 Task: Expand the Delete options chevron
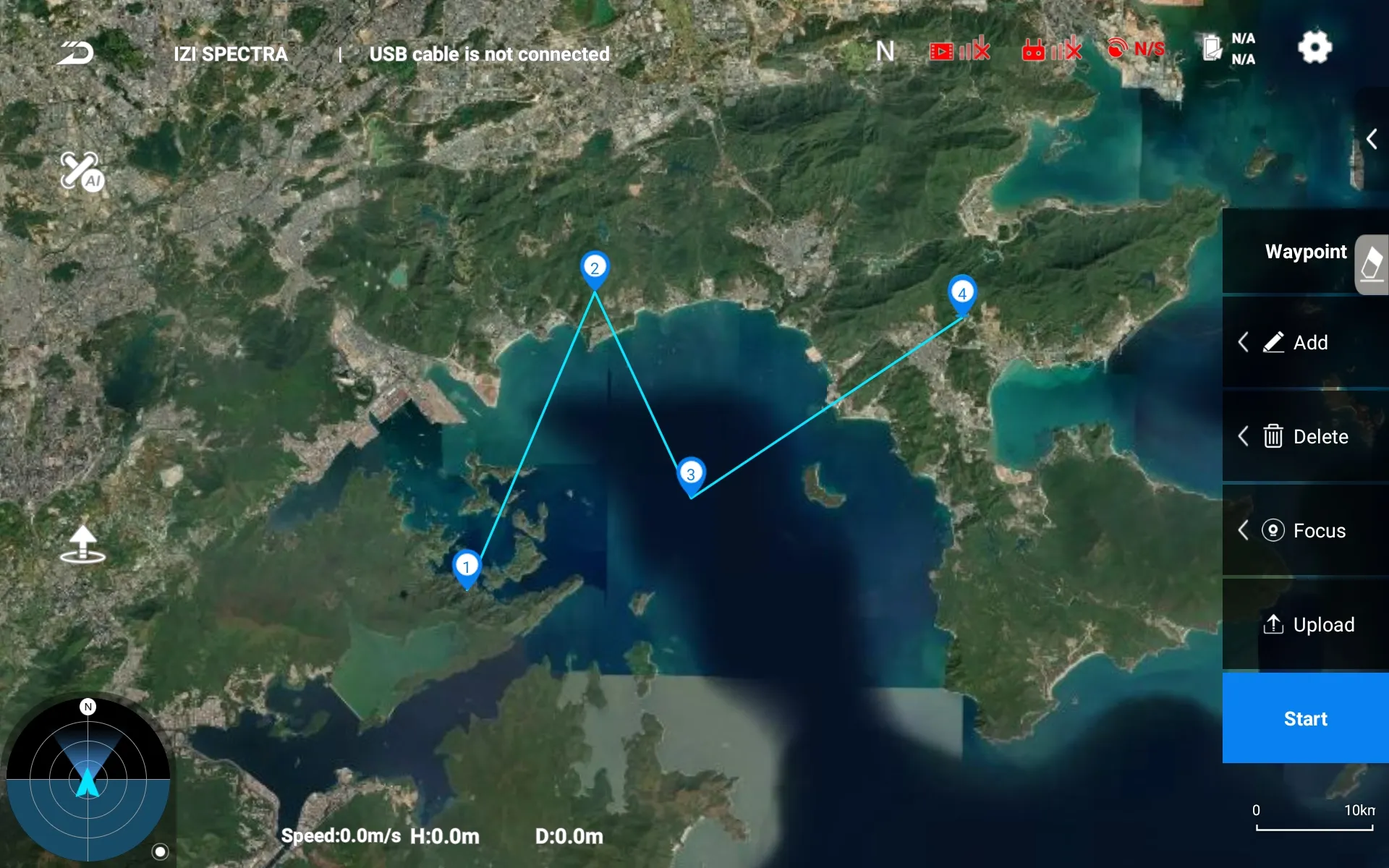coord(1243,436)
